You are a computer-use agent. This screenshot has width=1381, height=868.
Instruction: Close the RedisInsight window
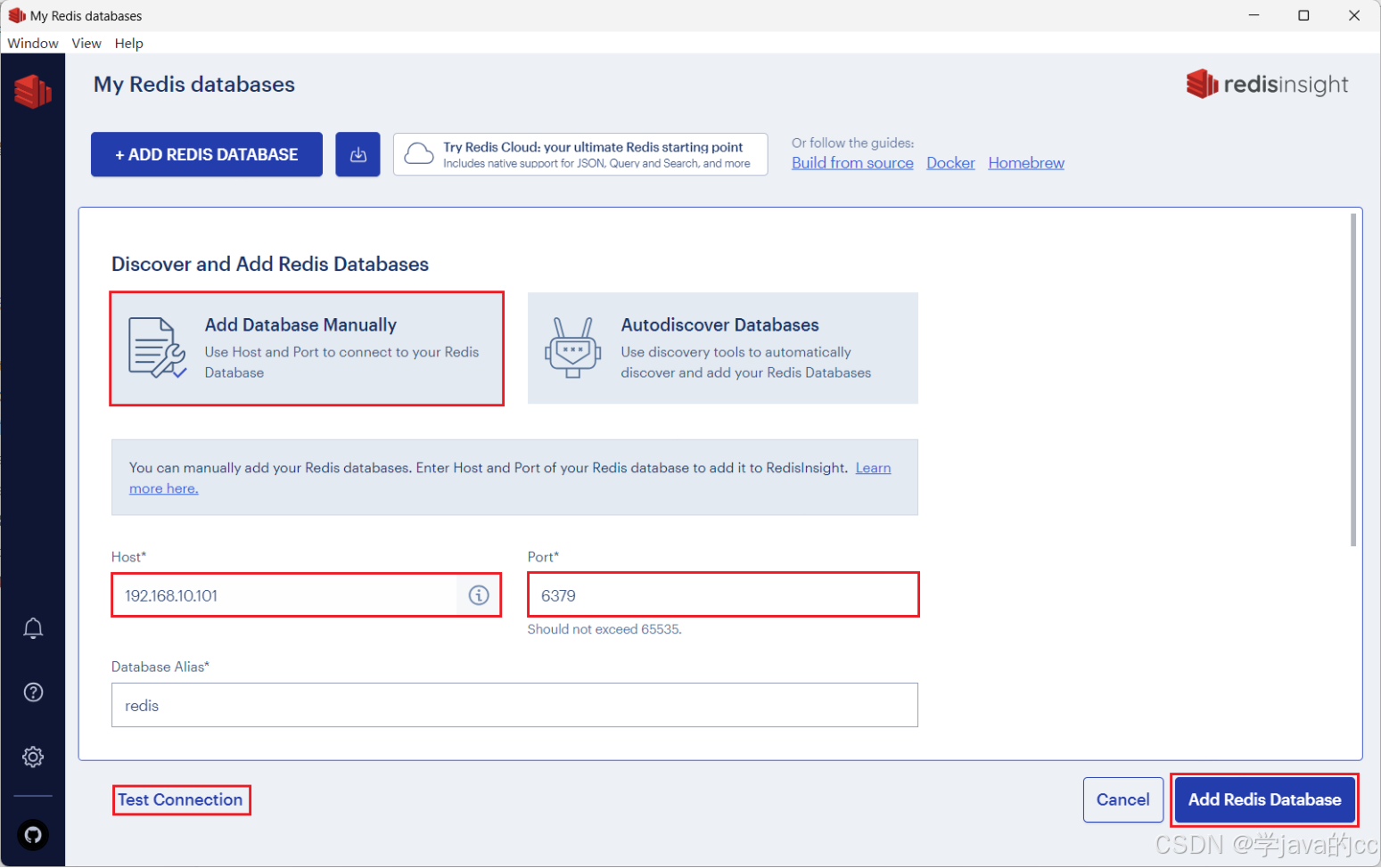click(x=1354, y=15)
